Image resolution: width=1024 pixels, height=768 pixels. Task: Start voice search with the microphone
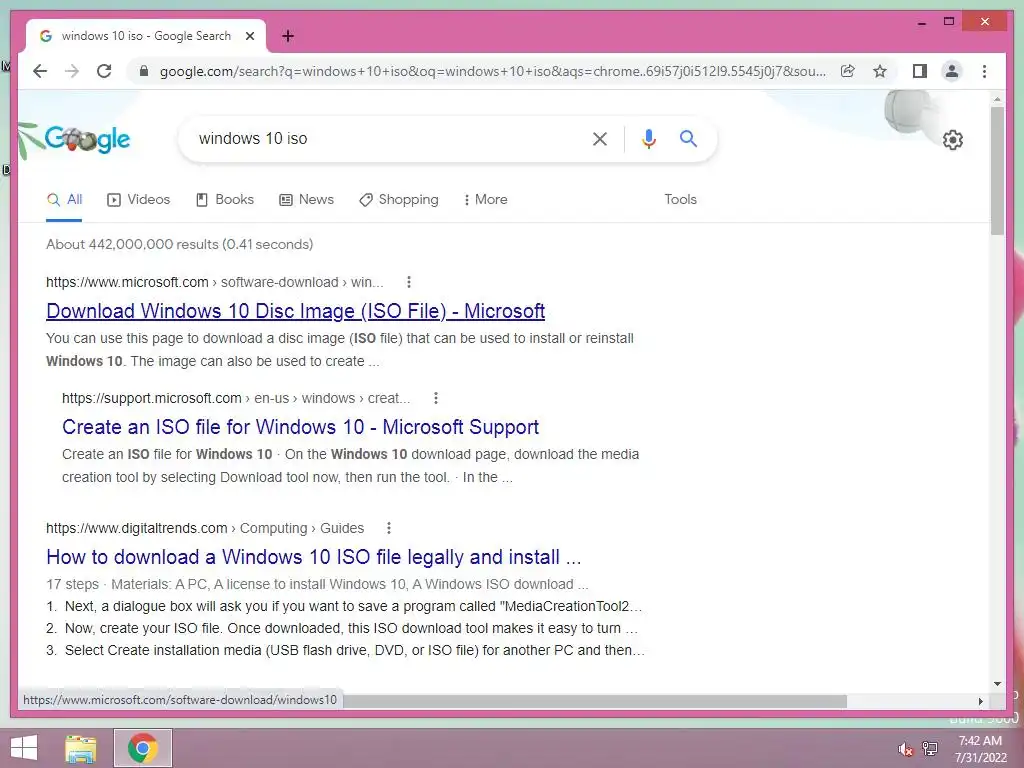(x=648, y=138)
